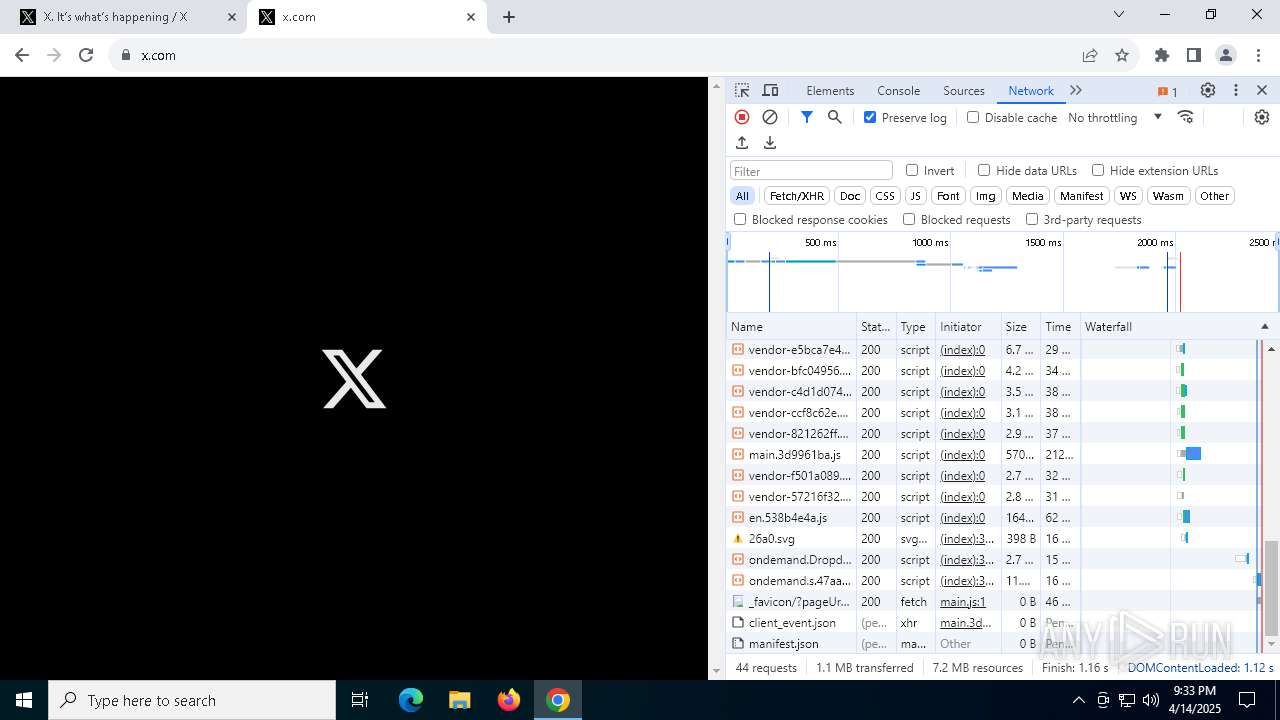
Task: Toggle the network filter funnel icon
Action: pyautogui.click(x=807, y=117)
